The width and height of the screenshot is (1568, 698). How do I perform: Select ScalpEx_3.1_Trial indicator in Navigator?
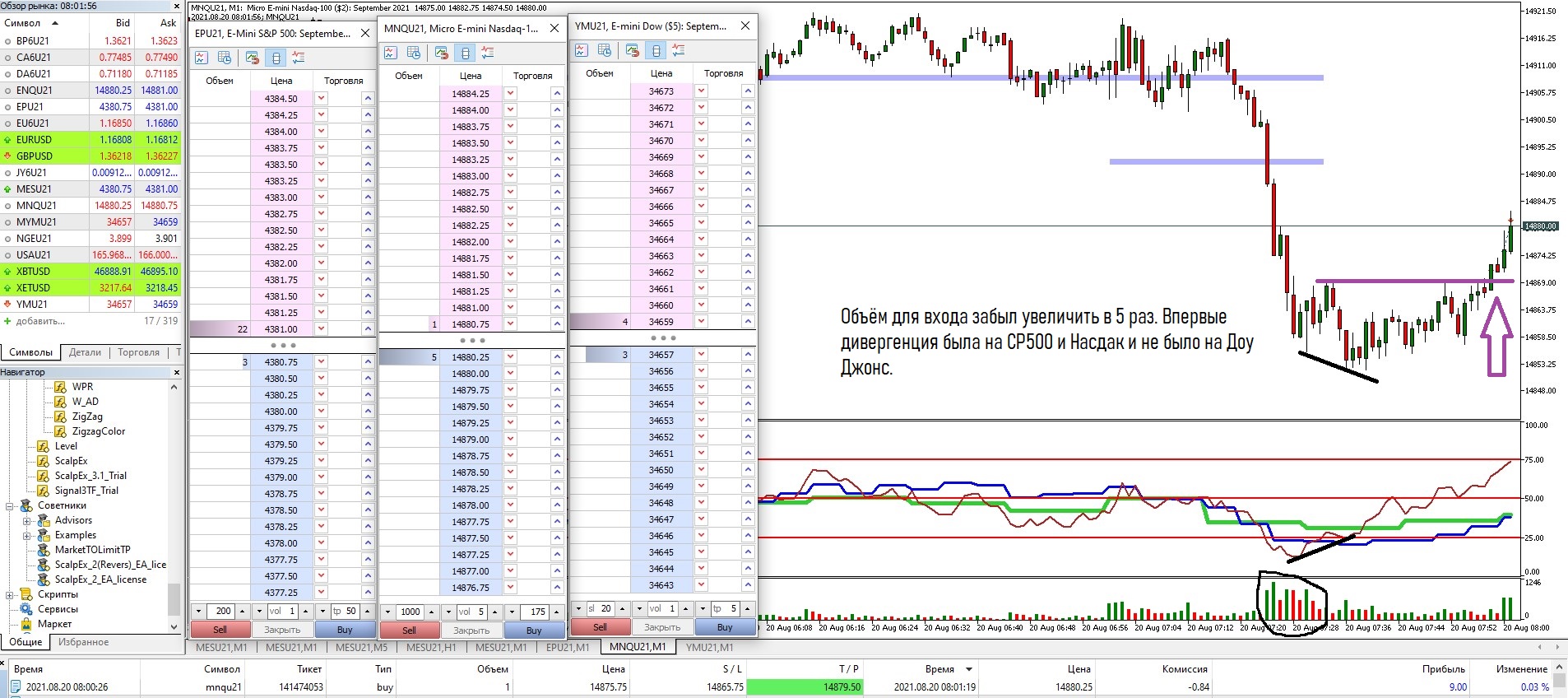[x=90, y=476]
